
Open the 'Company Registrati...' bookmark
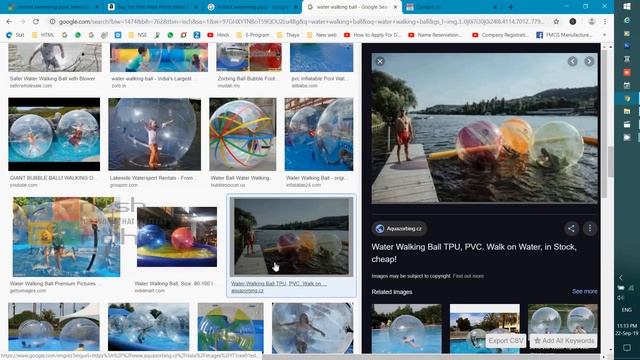tap(500, 35)
